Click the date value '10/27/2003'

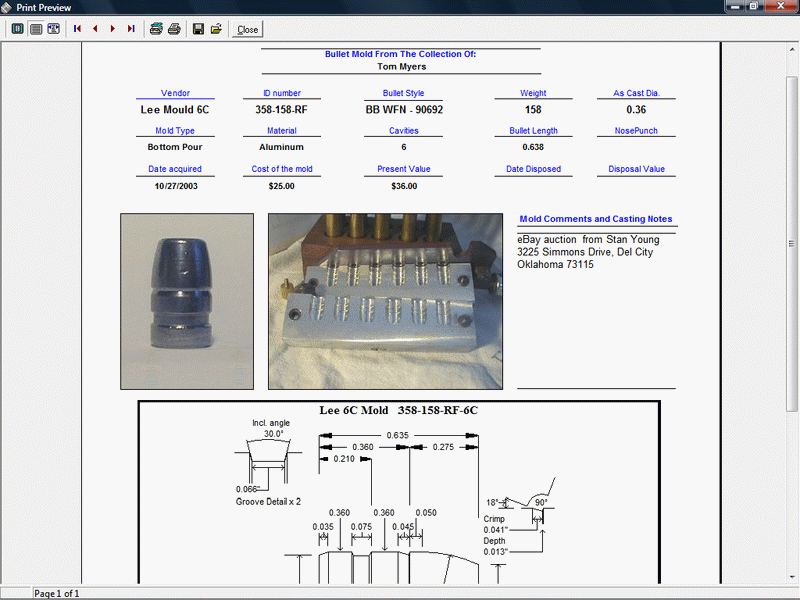click(176, 186)
